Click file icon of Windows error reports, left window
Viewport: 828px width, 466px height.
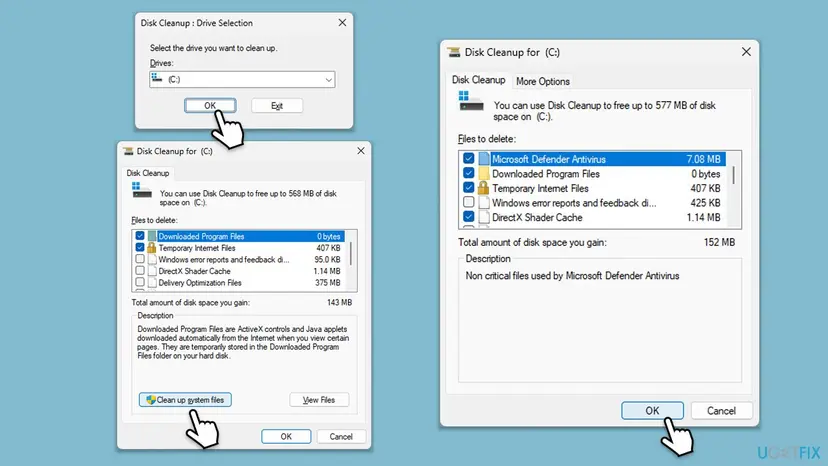tap(152, 259)
